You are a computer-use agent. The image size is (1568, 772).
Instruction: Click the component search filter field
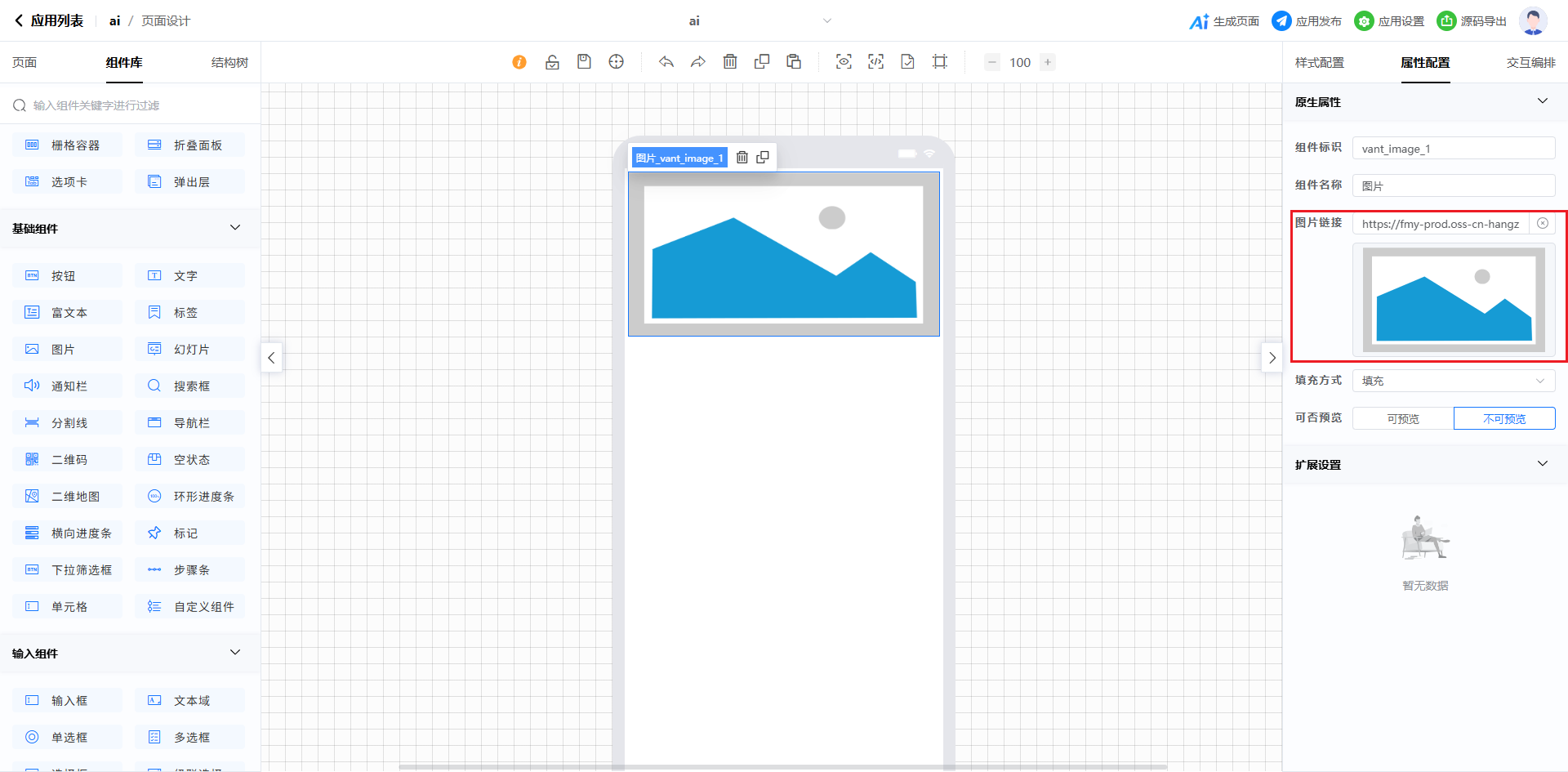[x=131, y=105]
